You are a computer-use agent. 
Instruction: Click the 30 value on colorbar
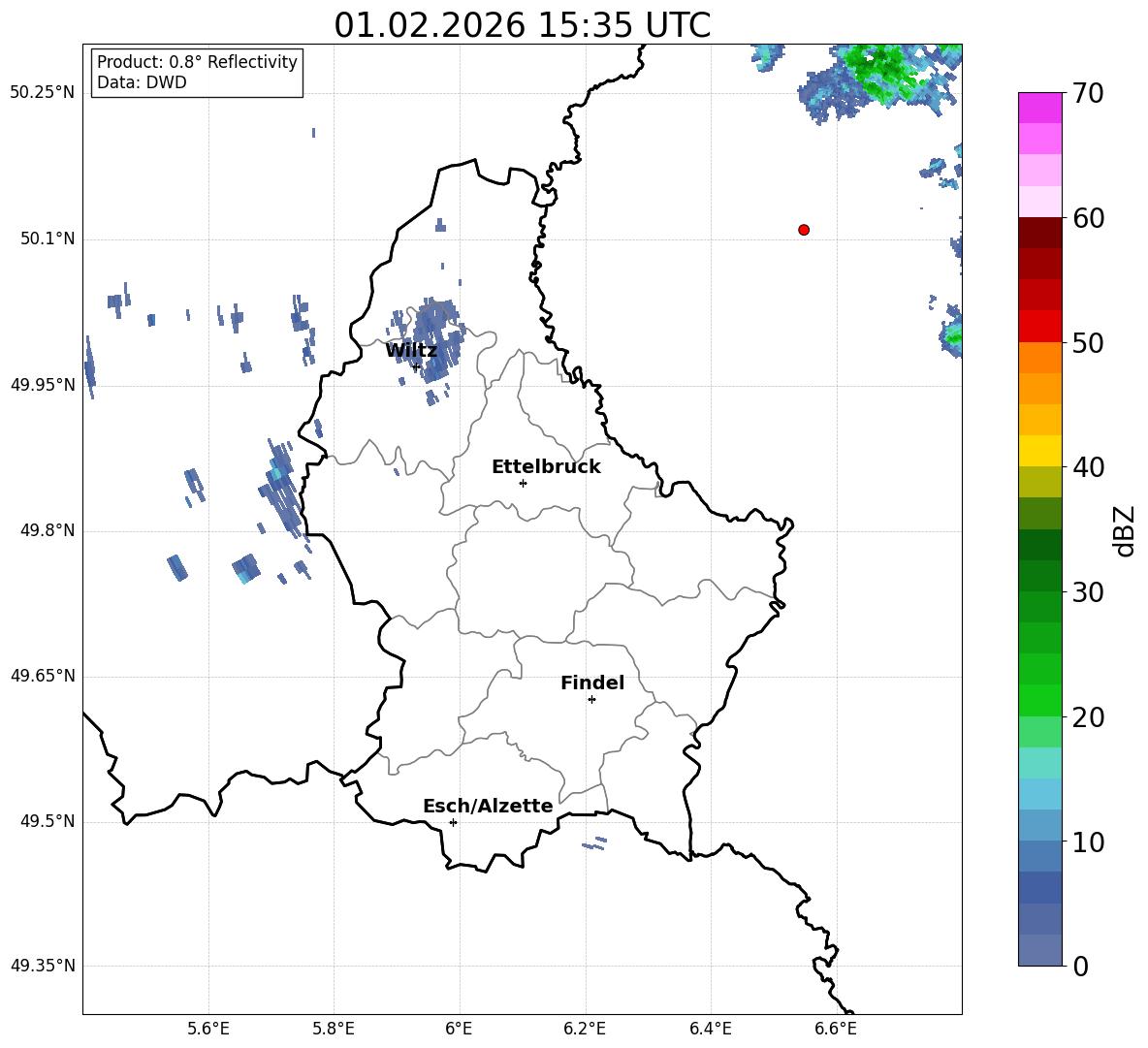point(1088,592)
